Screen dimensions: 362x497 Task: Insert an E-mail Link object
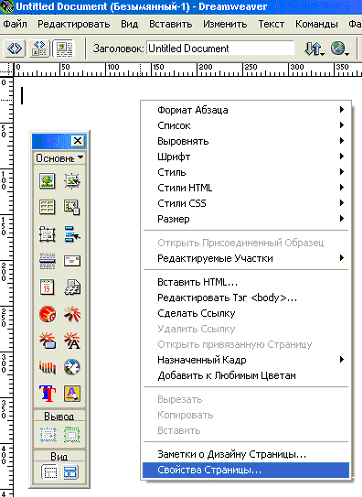pyautogui.click(x=72, y=261)
